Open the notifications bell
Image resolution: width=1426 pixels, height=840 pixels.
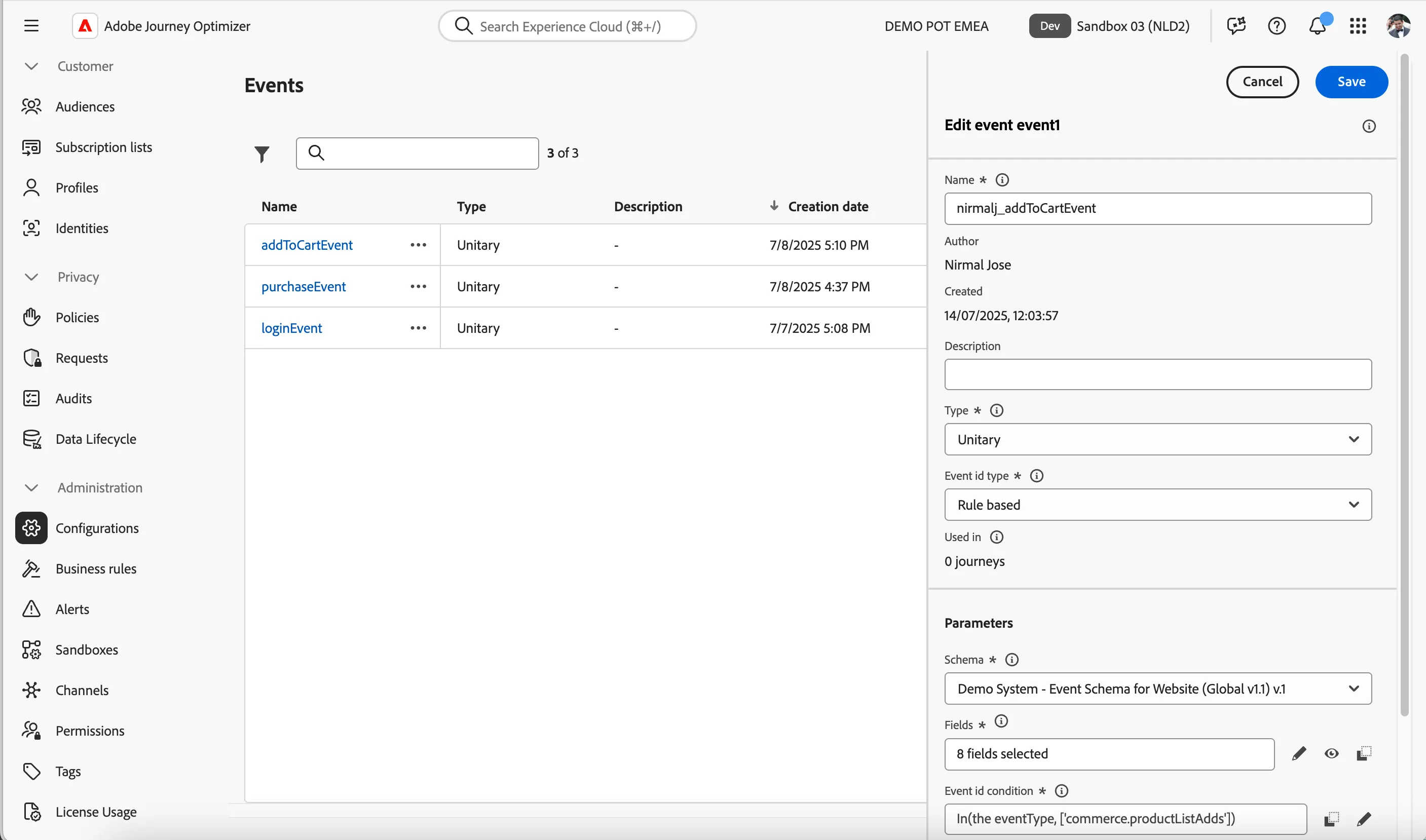(x=1318, y=26)
